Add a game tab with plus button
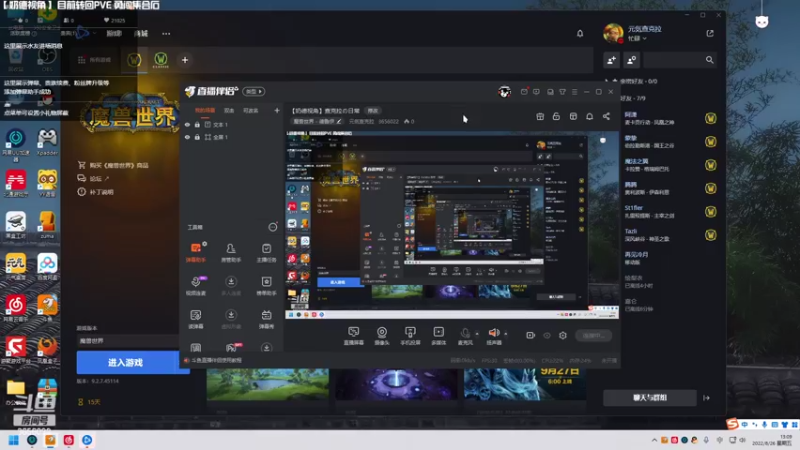The height and width of the screenshot is (450, 800). pyautogui.click(x=185, y=60)
